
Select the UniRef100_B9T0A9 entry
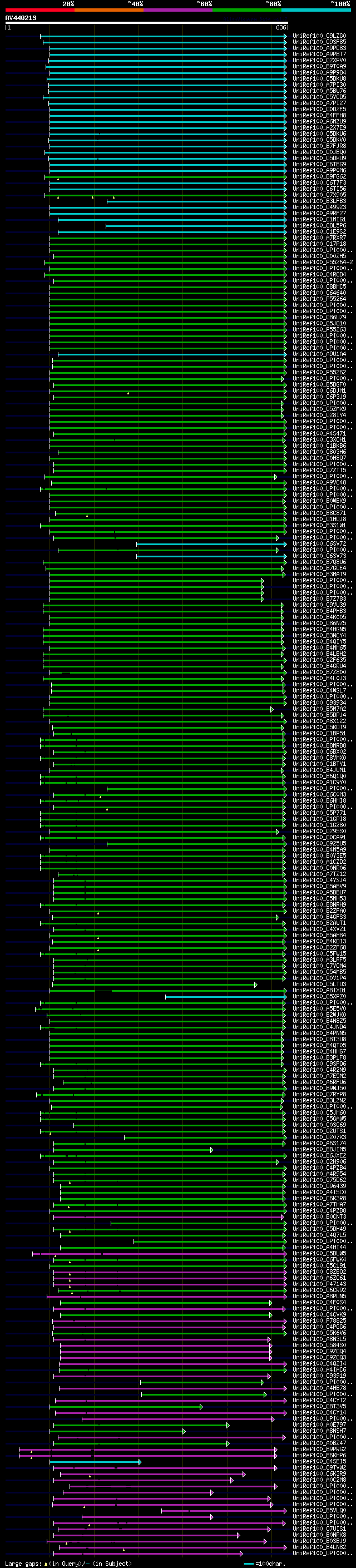[x=319, y=66]
